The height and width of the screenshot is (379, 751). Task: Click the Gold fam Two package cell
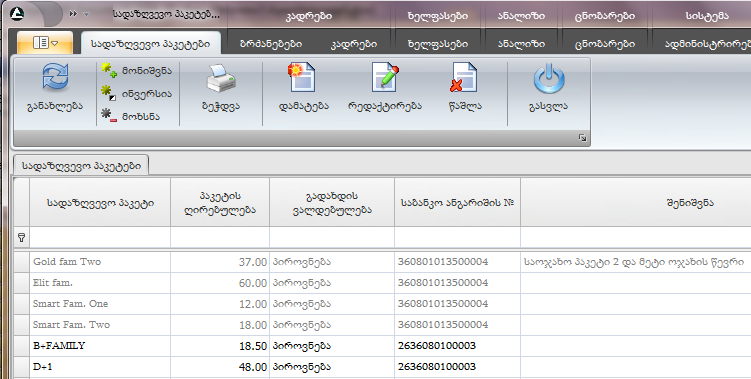pos(100,262)
